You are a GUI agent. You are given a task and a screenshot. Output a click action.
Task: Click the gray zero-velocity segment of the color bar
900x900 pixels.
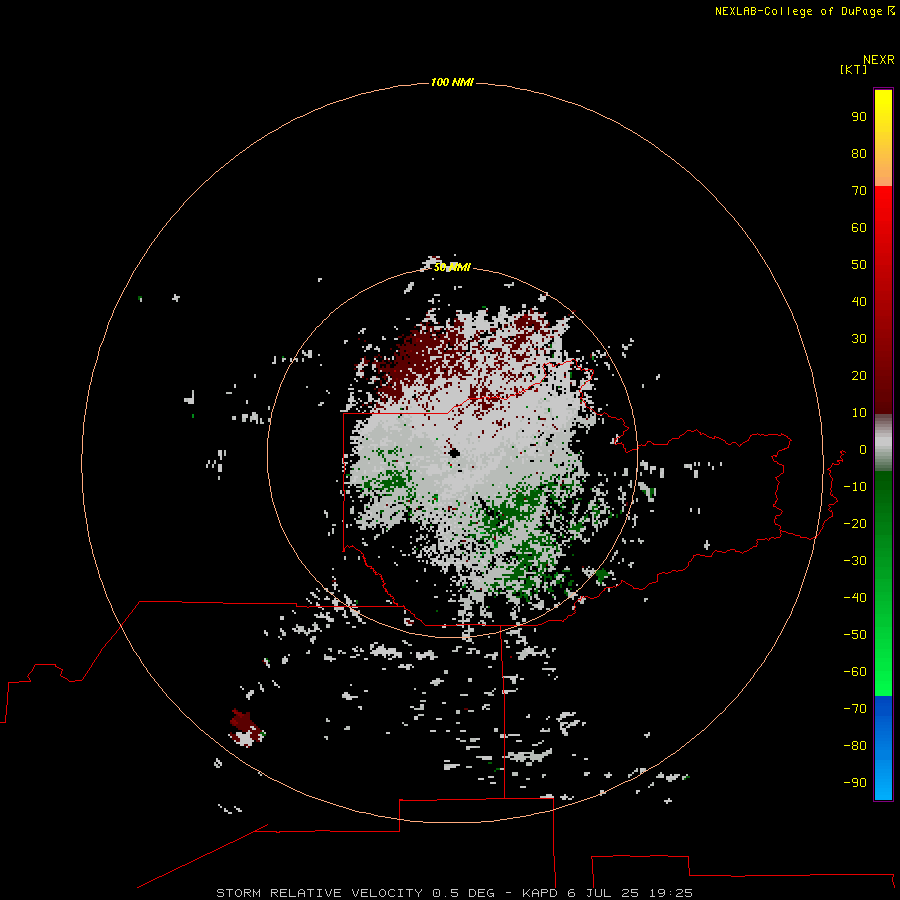(x=883, y=443)
